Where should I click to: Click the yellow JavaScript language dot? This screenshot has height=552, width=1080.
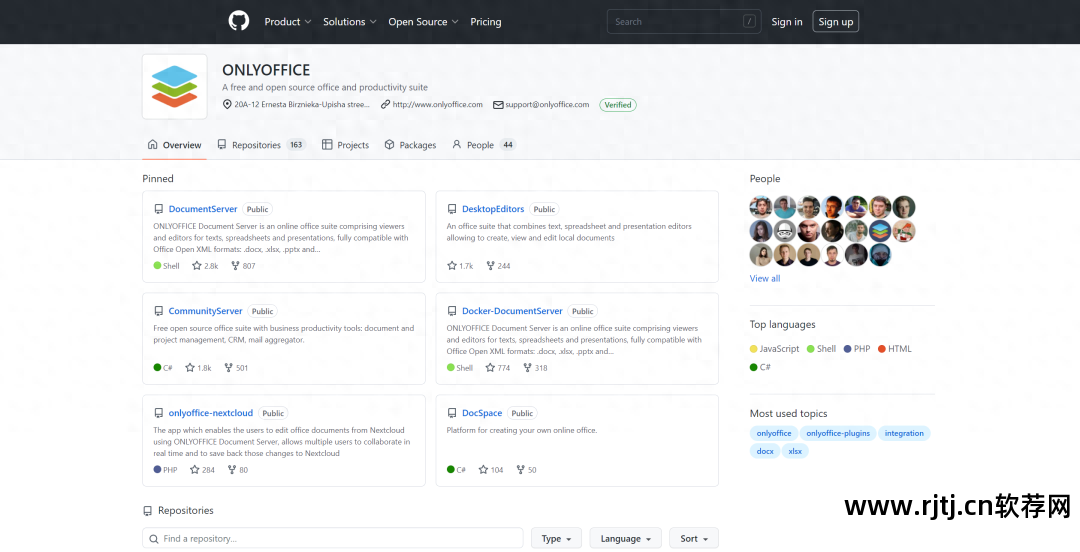coord(754,349)
